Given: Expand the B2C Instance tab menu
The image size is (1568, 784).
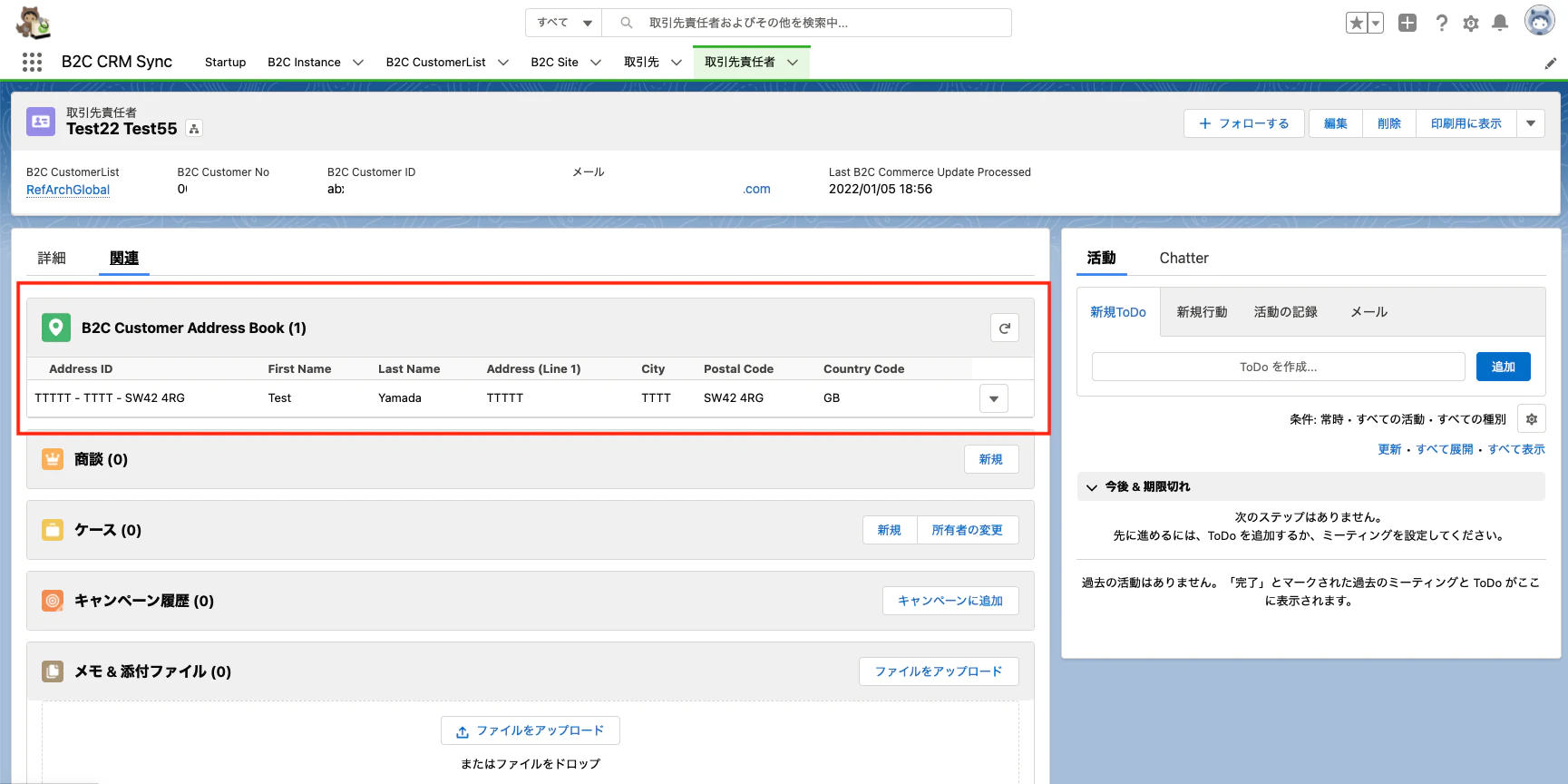Looking at the screenshot, I should pyautogui.click(x=358, y=63).
